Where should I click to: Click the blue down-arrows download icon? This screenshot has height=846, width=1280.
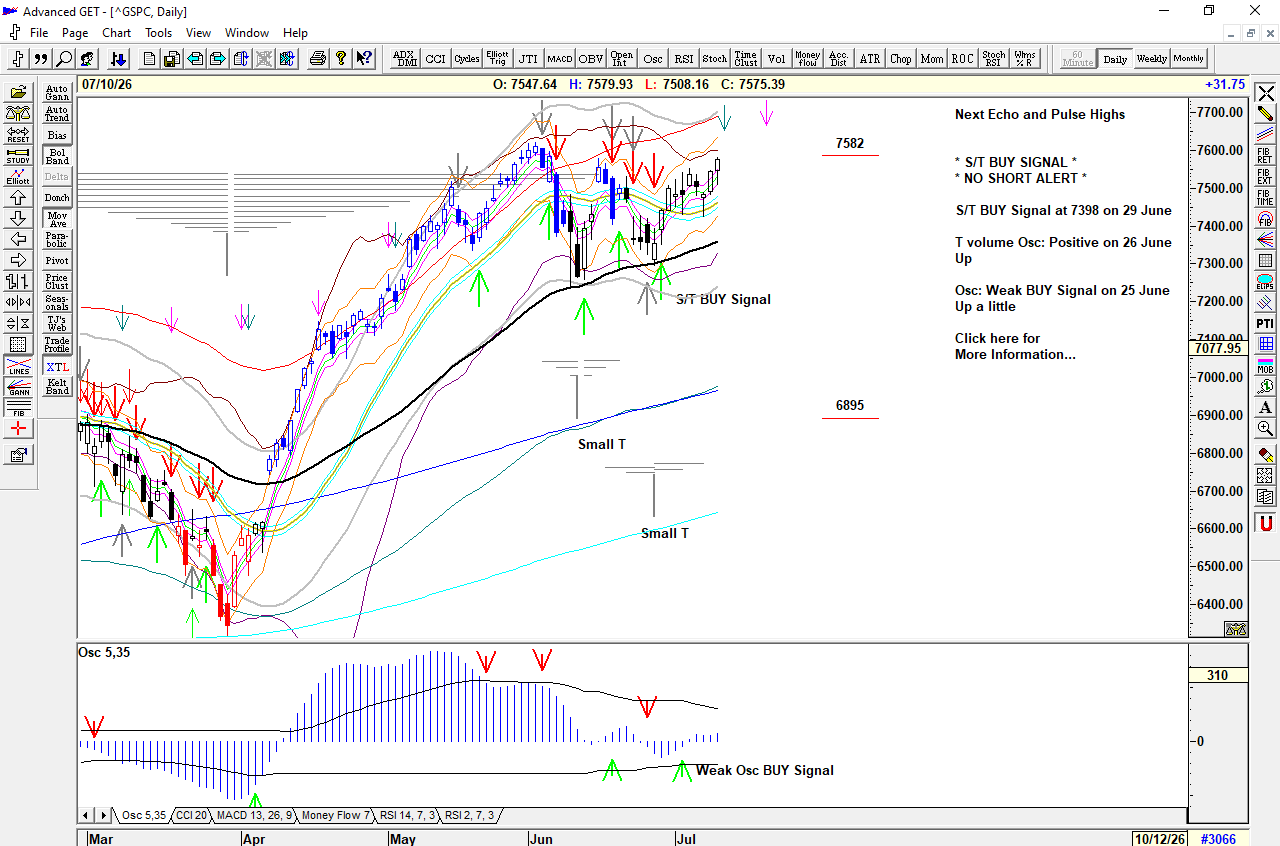[x=118, y=59]
